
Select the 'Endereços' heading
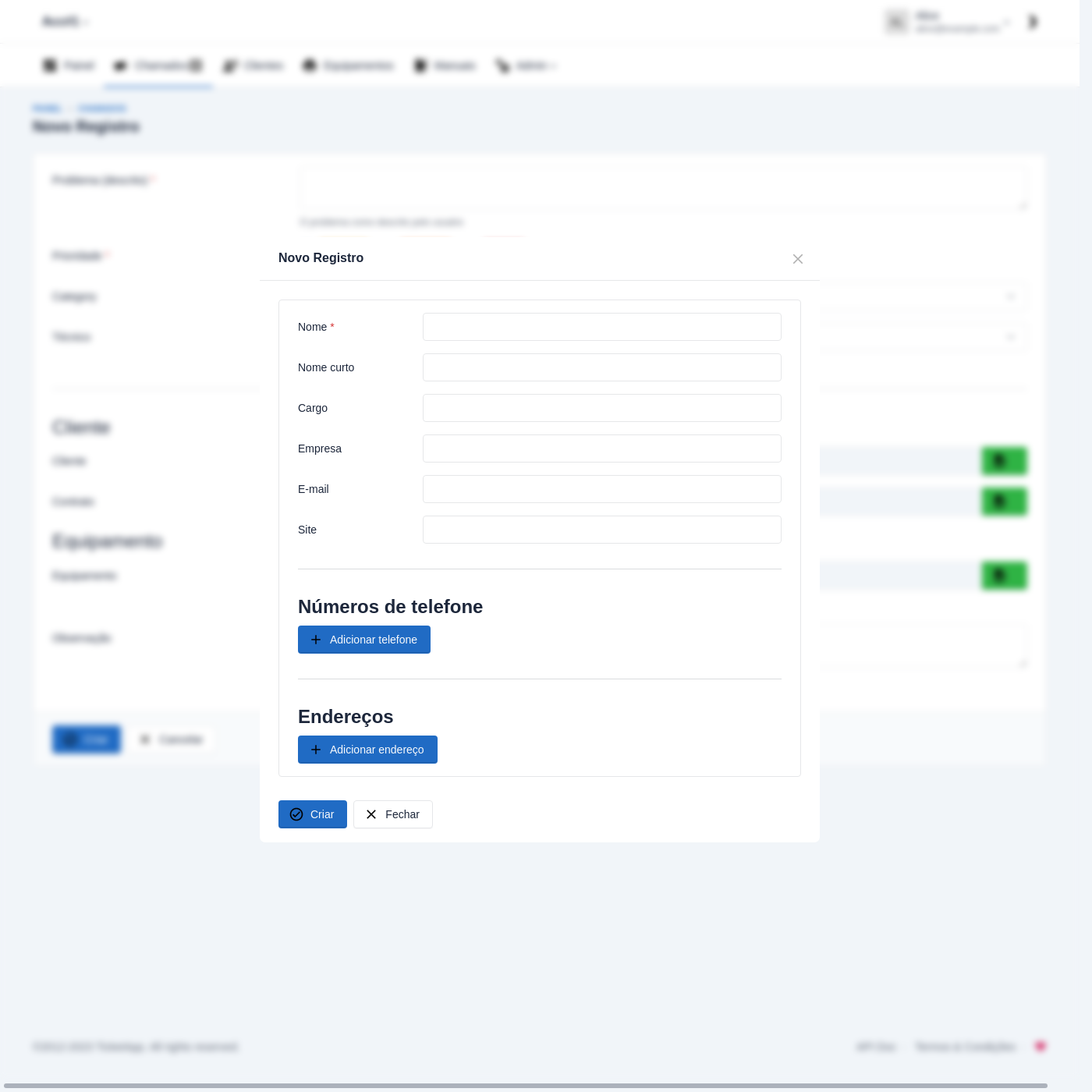tap(346, 717)
